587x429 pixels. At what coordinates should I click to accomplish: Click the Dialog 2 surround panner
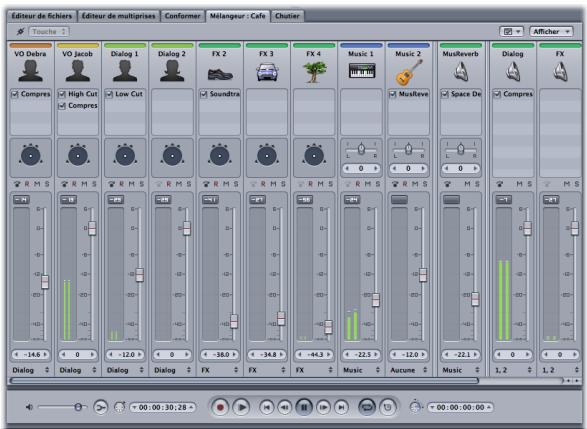click(172, 156)
